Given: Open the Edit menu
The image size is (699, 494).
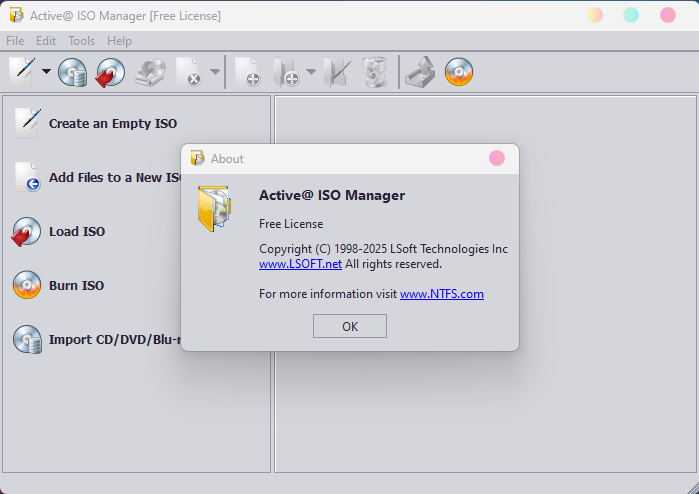Looking at the screenshot, I should pos(46,41).
